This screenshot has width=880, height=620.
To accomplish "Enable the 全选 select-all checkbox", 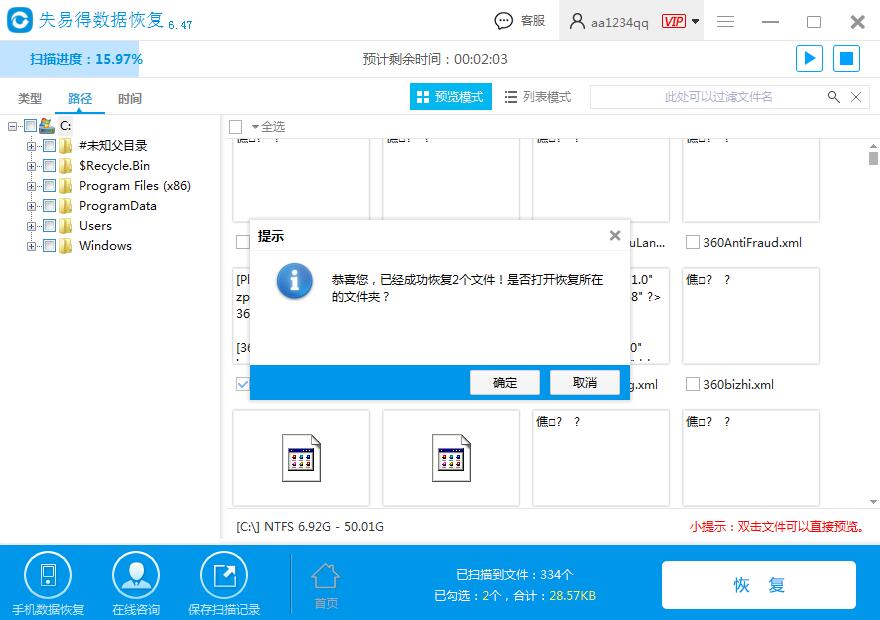I will coord(236,126).
